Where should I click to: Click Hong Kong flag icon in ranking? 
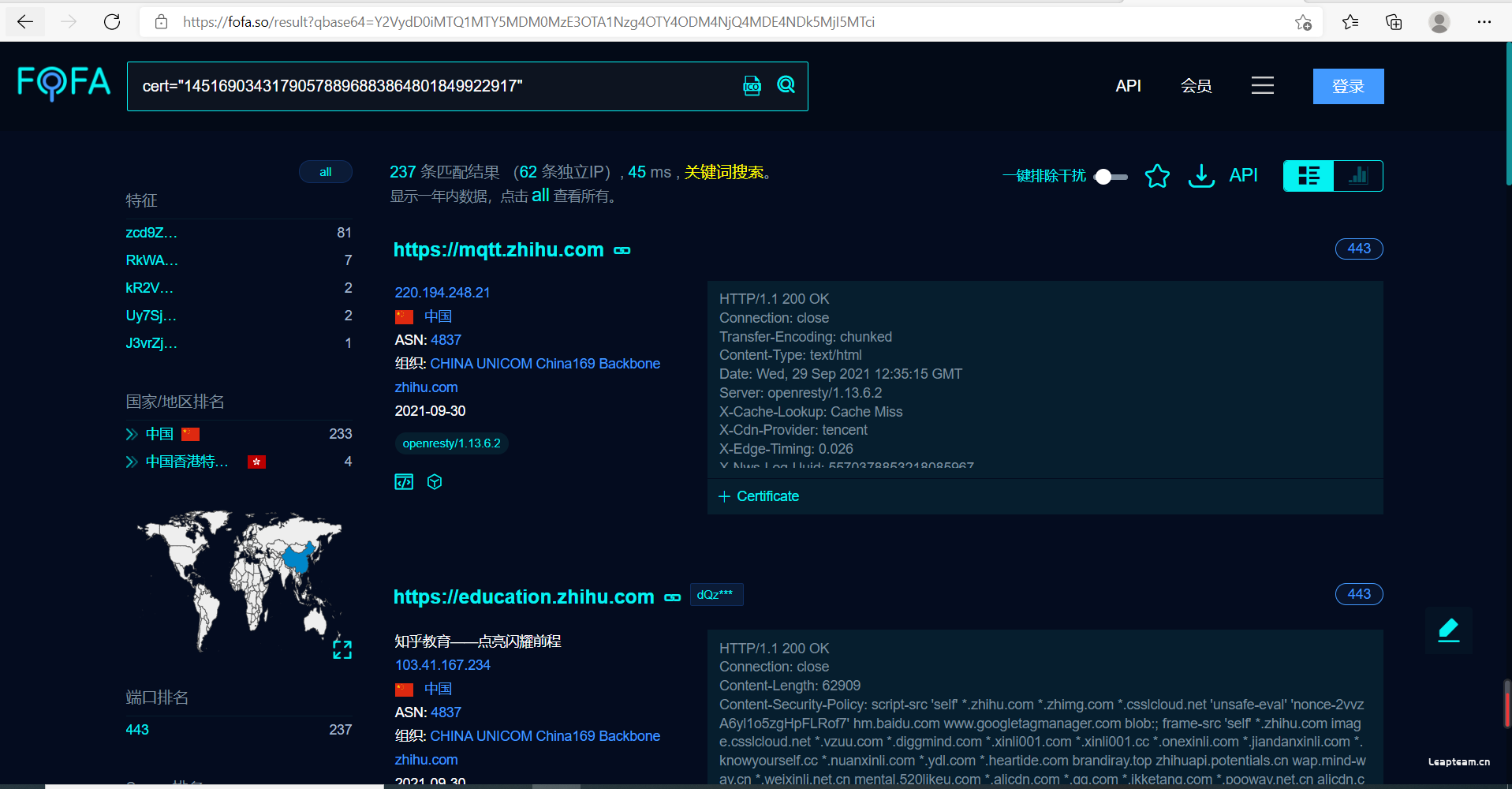(x=256, y=462)
